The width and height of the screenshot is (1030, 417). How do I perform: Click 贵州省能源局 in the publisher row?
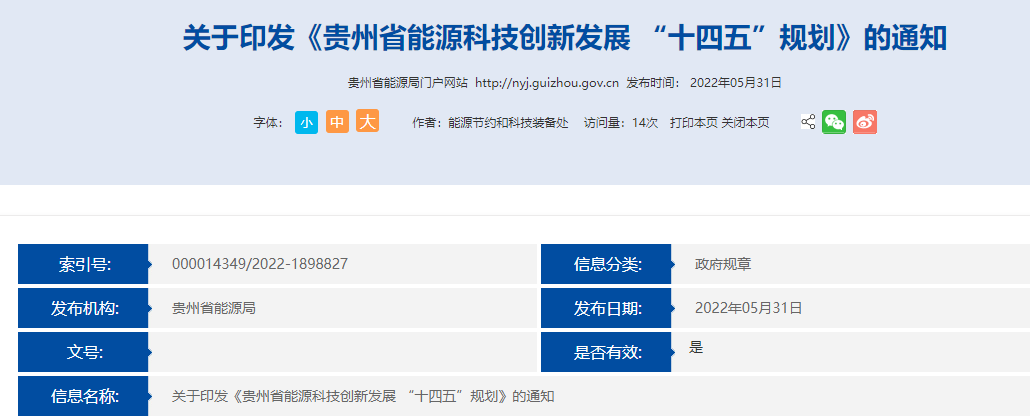(x=213, y=308)
